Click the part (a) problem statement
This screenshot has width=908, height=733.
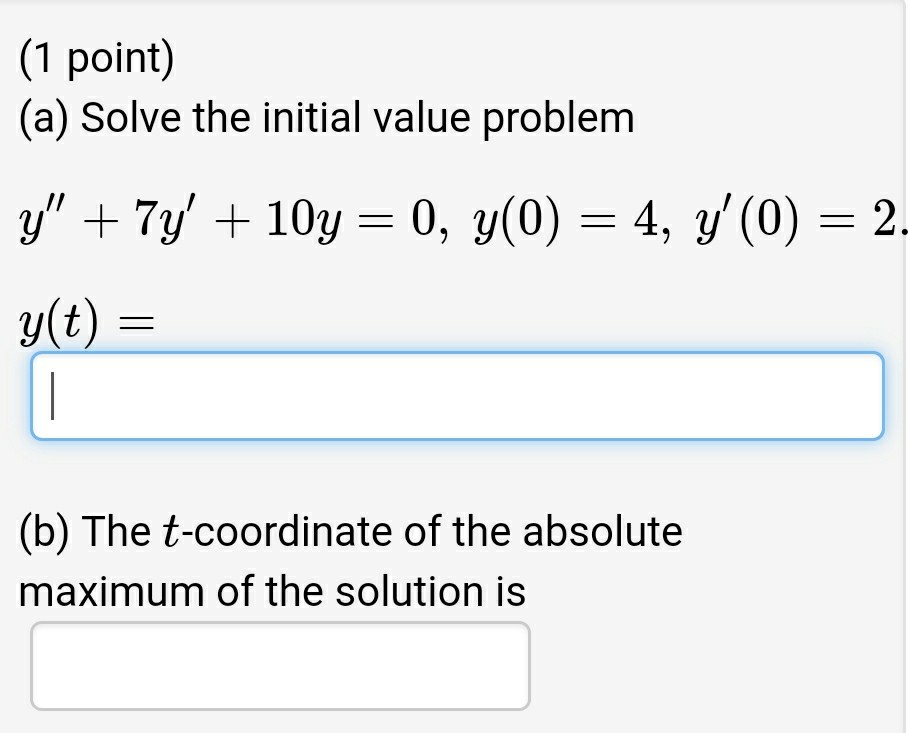[325, 117]
